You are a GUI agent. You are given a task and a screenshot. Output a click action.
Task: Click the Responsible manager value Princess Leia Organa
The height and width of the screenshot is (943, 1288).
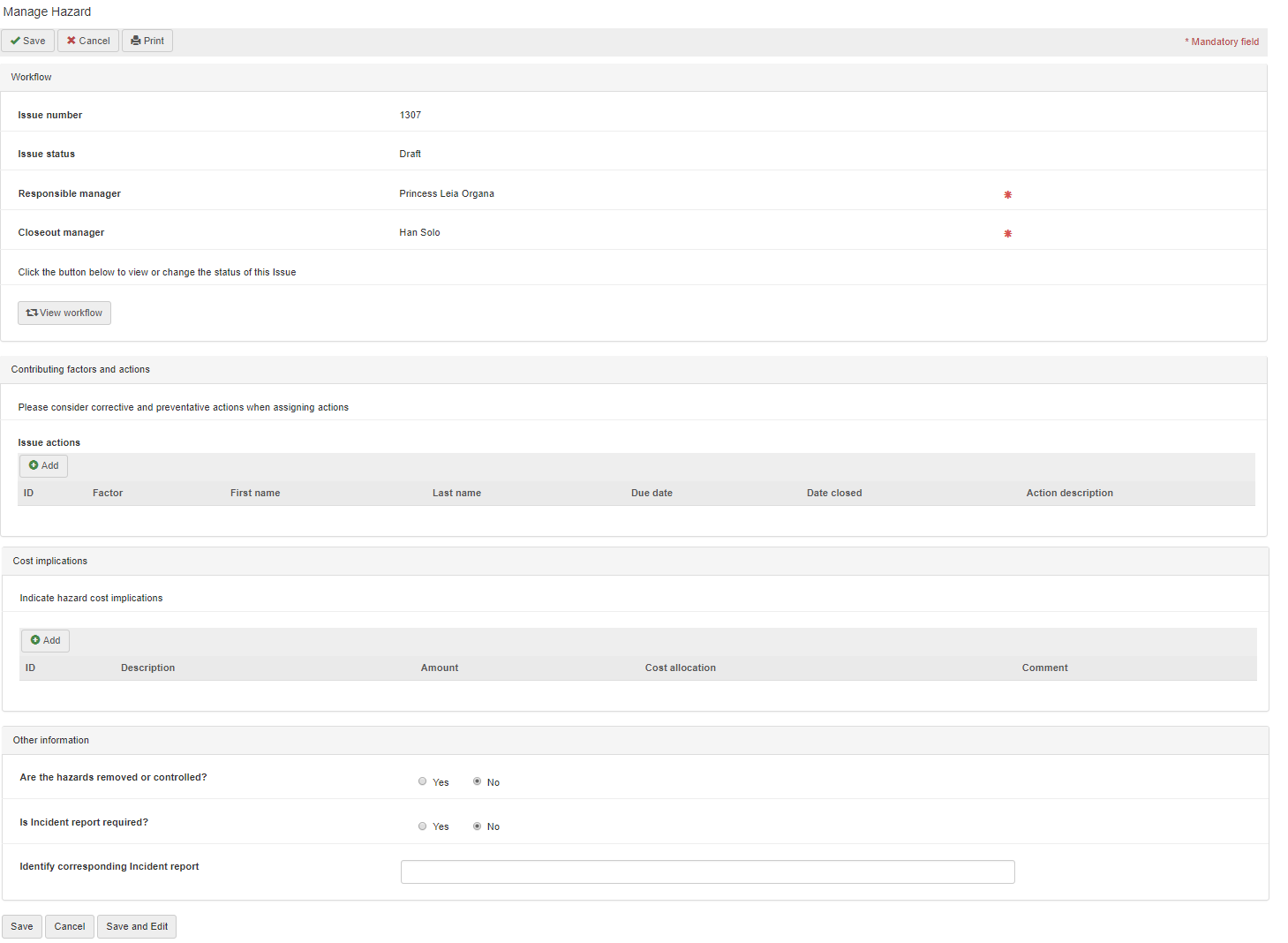(x=447, y=193)
